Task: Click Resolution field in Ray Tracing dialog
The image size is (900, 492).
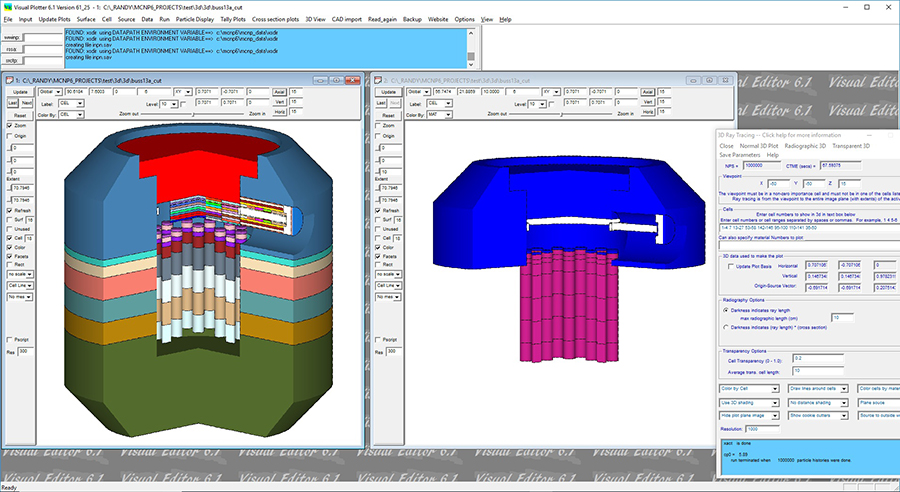Action: click(x=762, y=429)
